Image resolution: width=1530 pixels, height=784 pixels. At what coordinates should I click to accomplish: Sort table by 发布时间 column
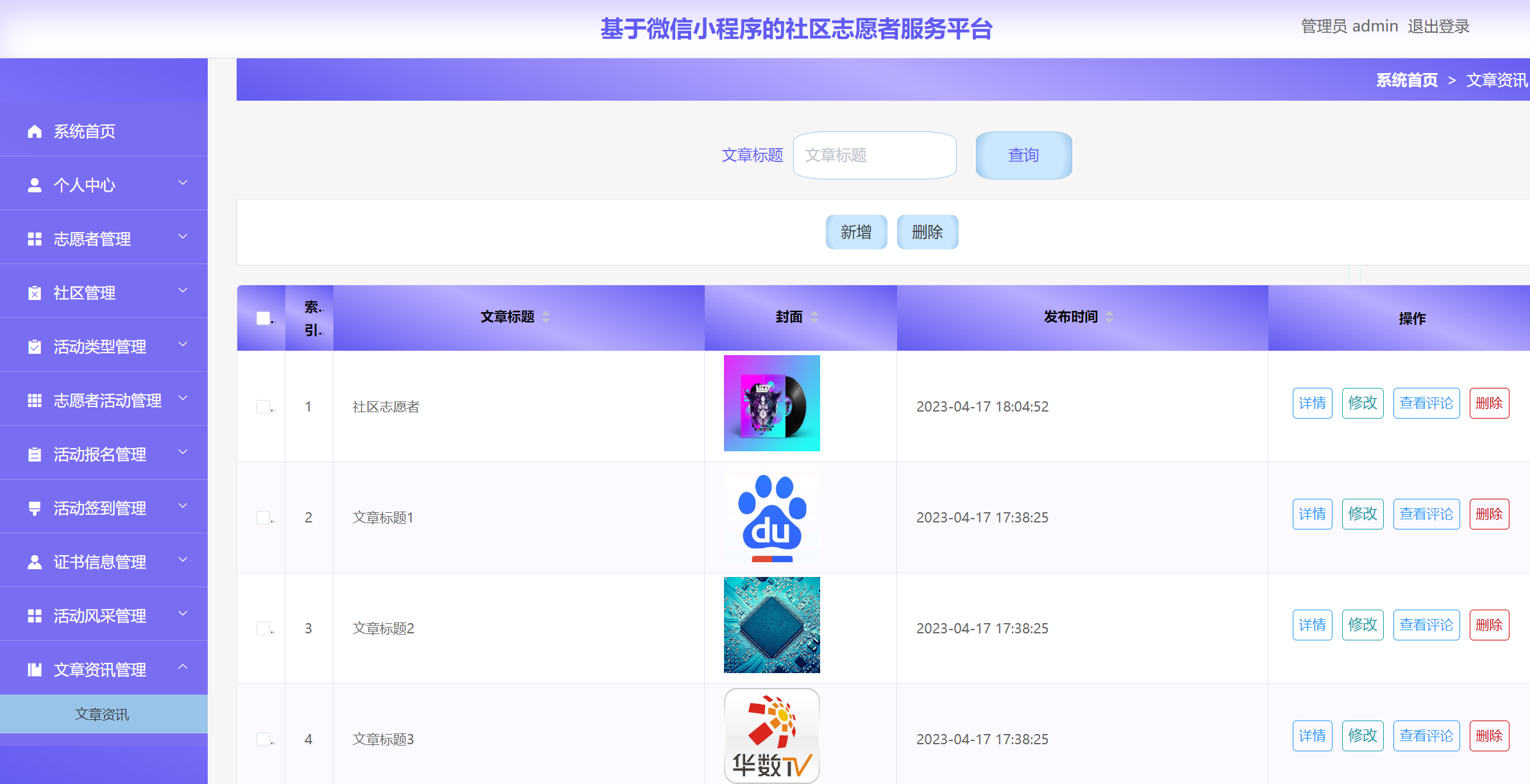1109,317
